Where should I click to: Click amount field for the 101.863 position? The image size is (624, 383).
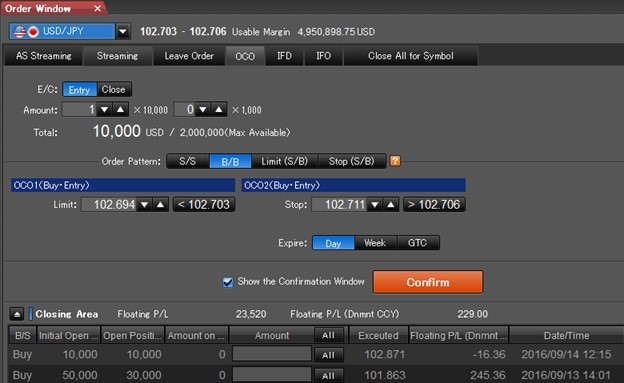(272, 374)
